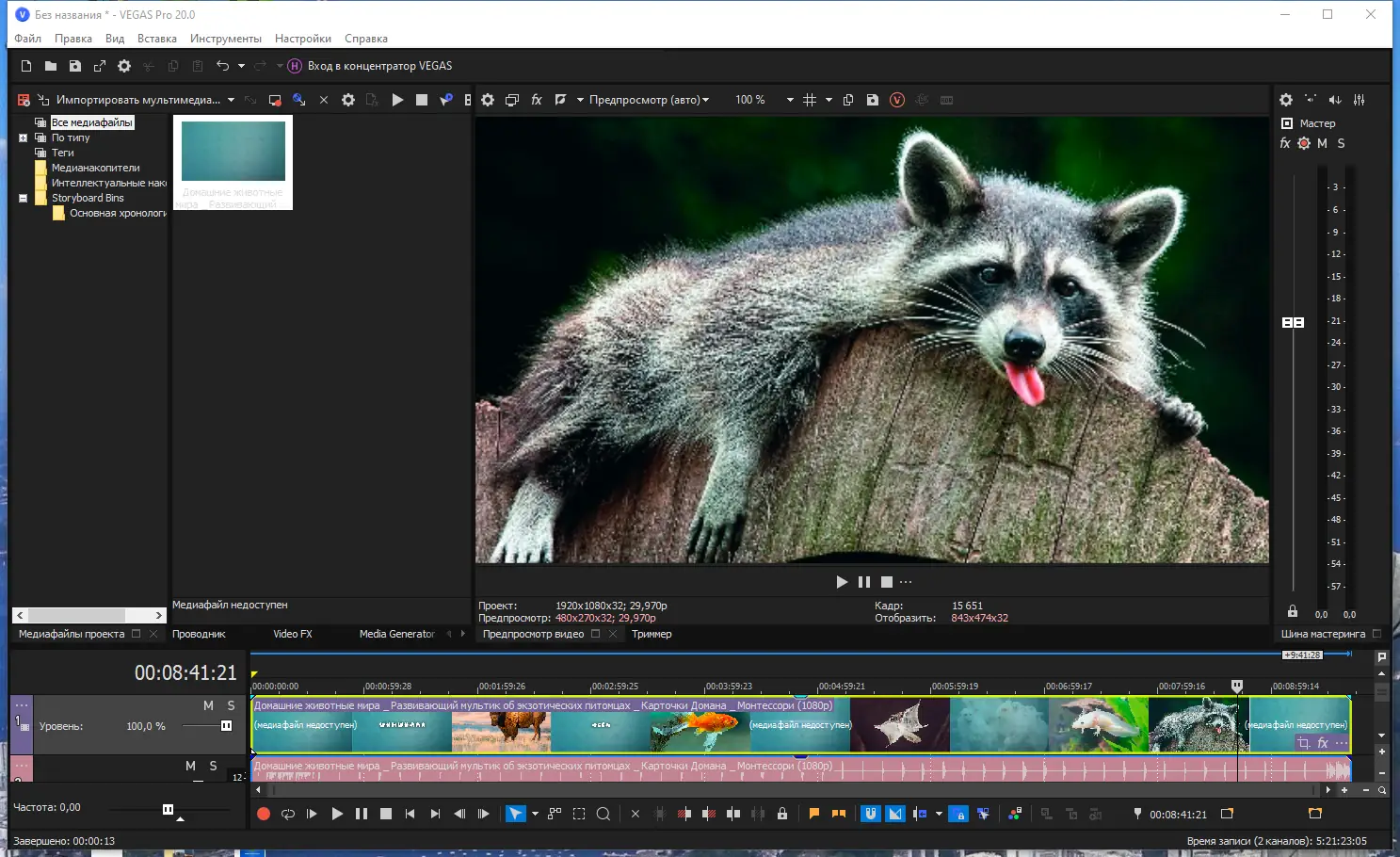Viewport: 1400px width, 857px height.
Task: Open the Инструменты menu
Action: coord(225,39)
